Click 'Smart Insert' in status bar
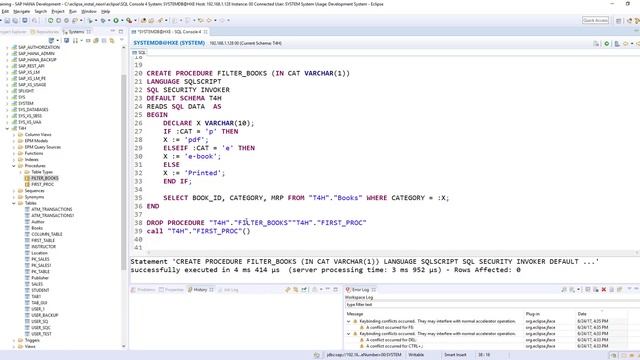 pyautogui.click(x=455, y=355)
